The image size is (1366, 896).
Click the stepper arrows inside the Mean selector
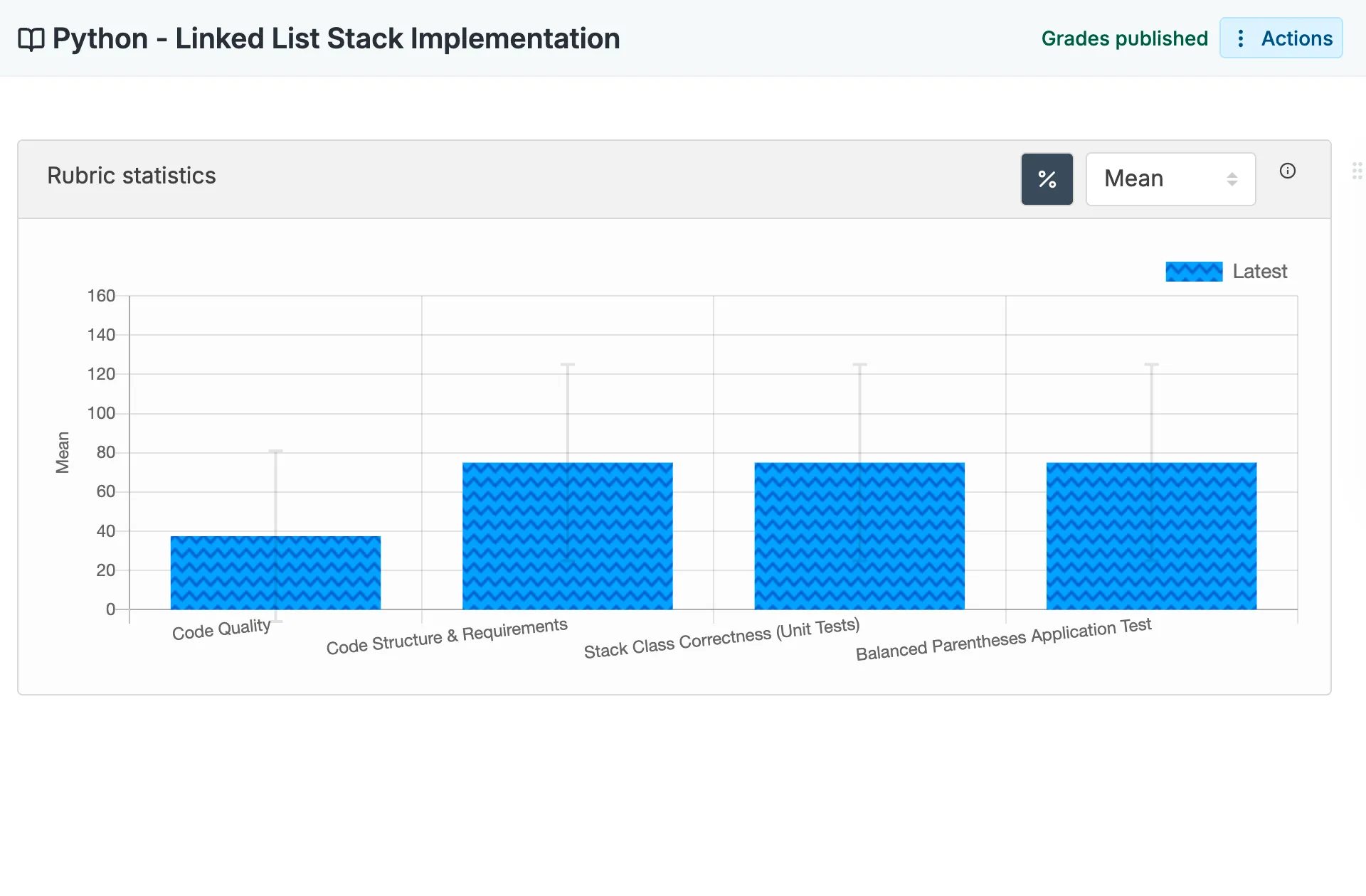[1232, 179]
